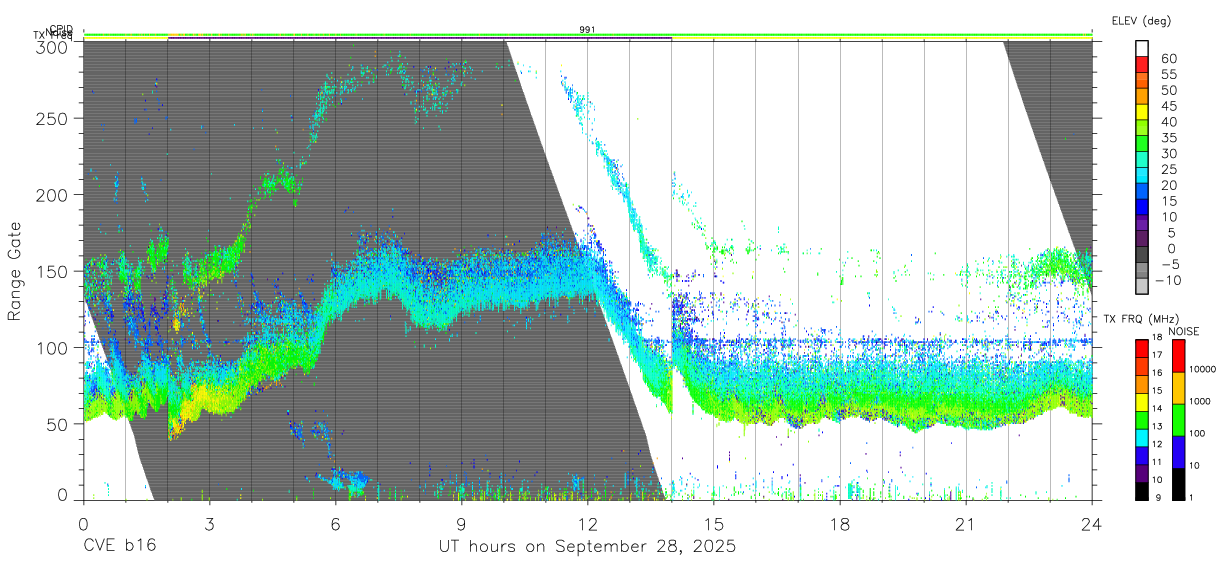Click the x-axis tick label '3'
The height and width of the screenshot is (567, 1228).
tap(209, 524)
